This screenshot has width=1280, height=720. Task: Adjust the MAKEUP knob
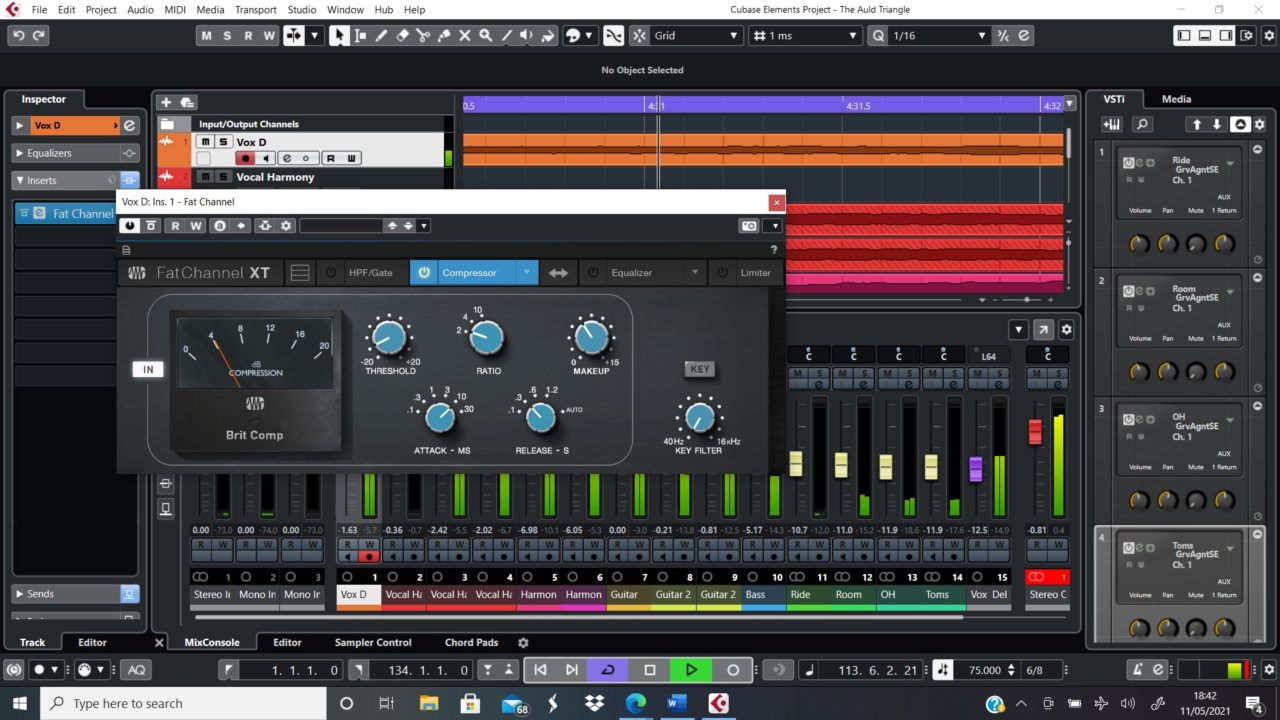591,338
